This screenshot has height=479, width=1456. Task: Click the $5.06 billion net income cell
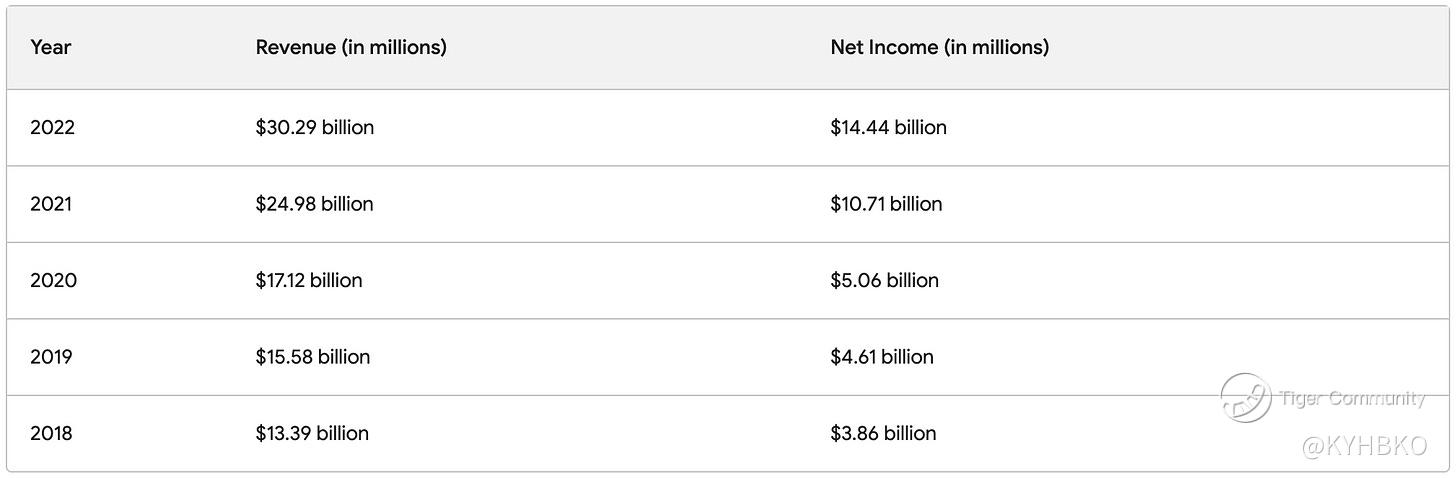click(884, 281)
